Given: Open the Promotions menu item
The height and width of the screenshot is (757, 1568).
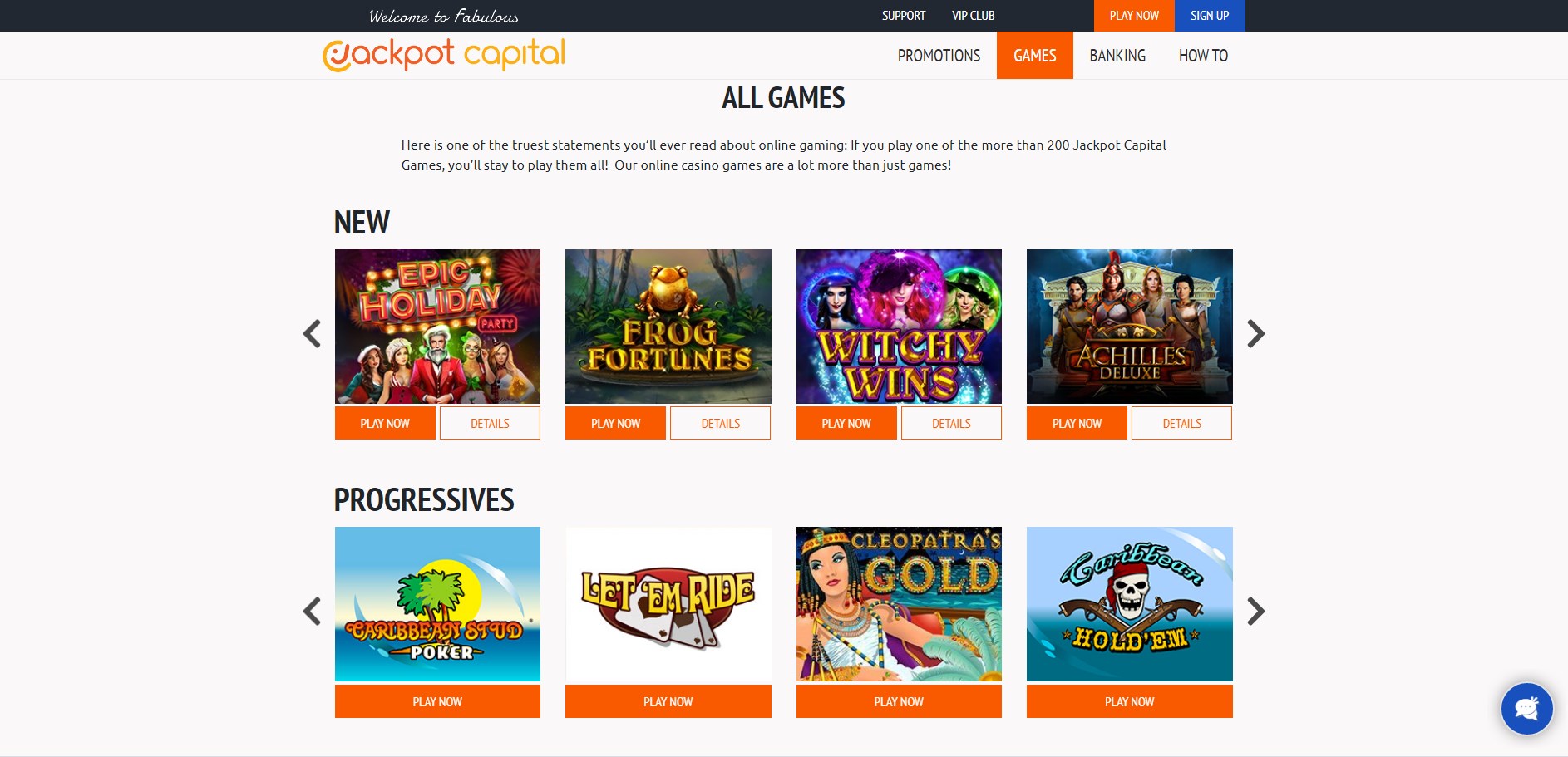Looking at the screenshot, I should point(939,56).
